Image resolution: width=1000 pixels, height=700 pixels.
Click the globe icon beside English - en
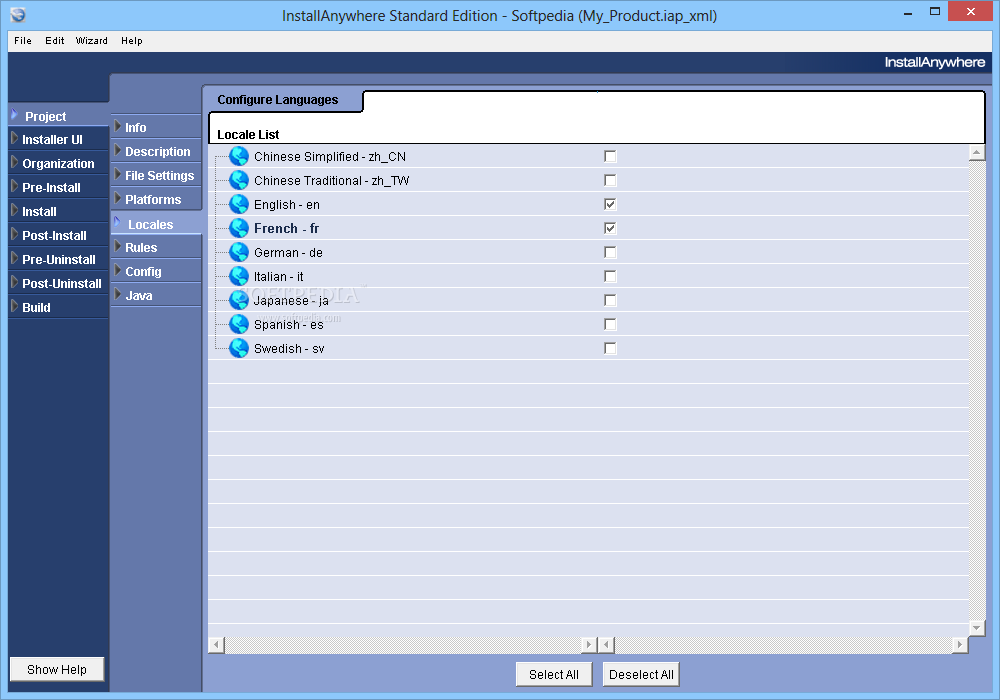(239, 204)
